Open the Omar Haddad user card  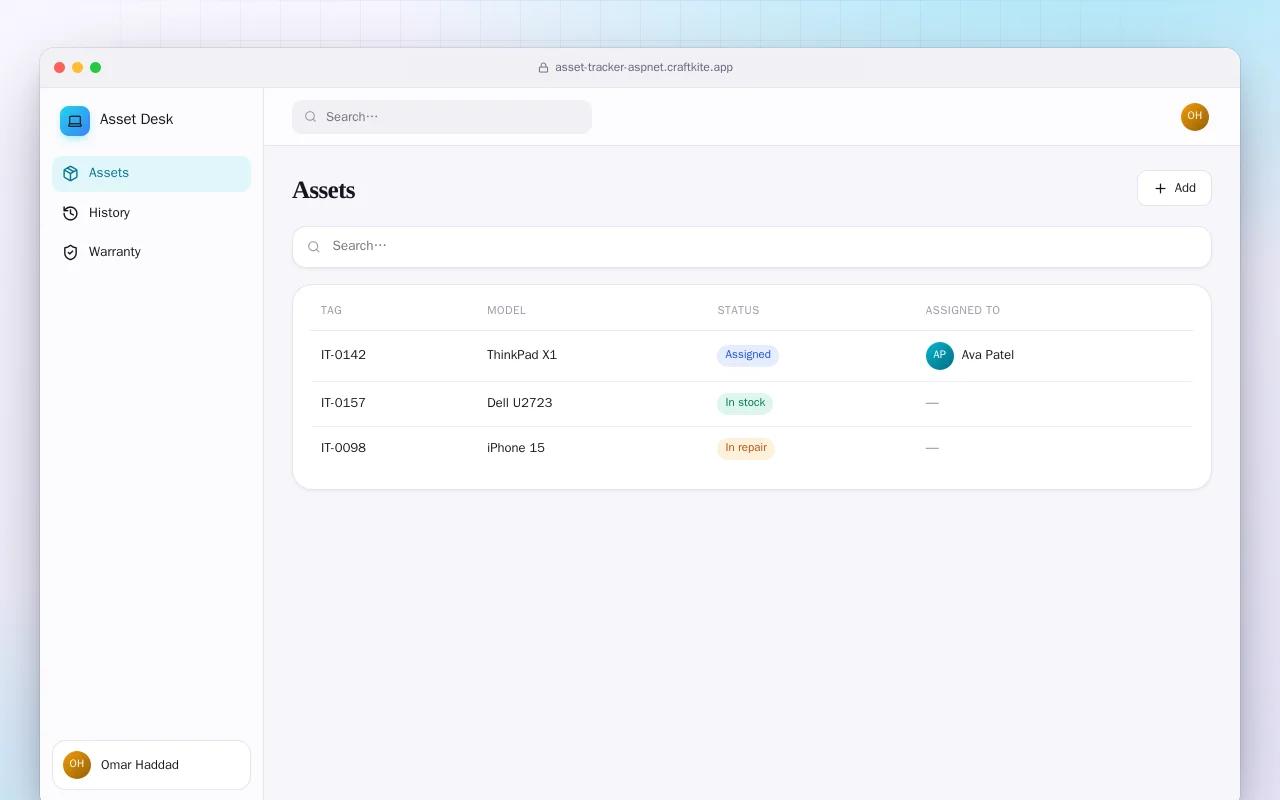[151, 765]
